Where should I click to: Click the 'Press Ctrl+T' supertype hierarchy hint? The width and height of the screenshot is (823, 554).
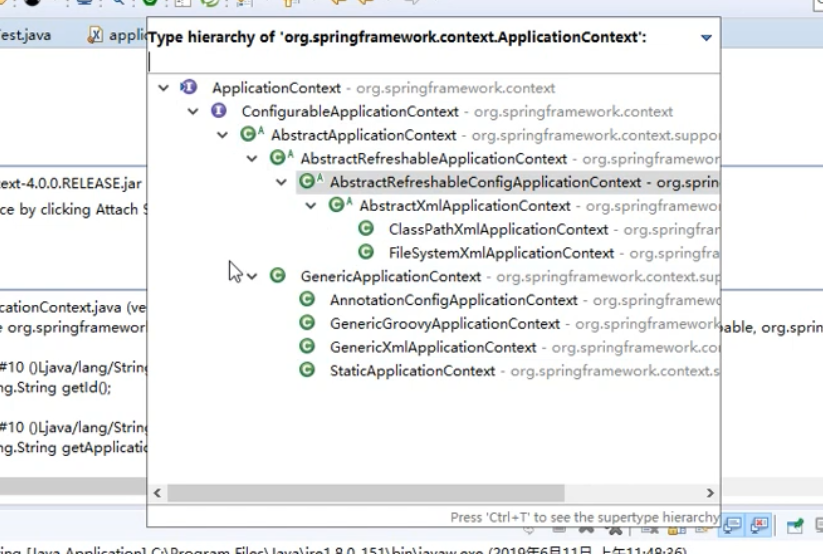(584, 517)
